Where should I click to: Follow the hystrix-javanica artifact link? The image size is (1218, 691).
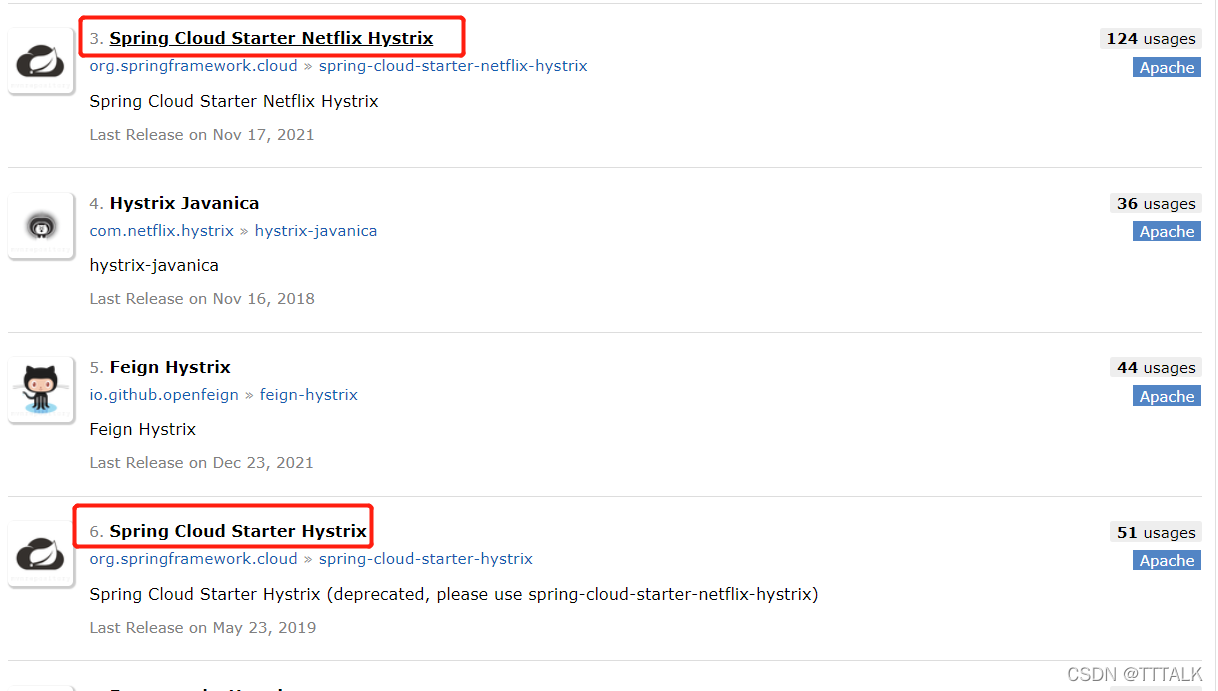pyautogui.click(x=316, y=231)
